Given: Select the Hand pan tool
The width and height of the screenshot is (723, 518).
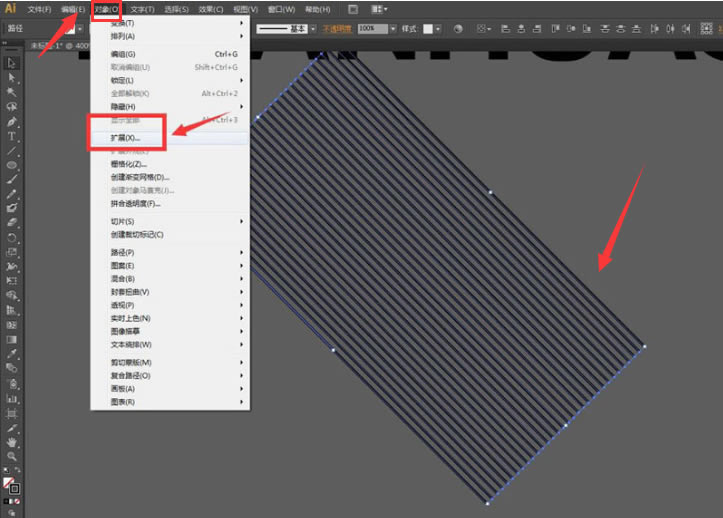Looking at the screenshot, I should (x=12, y=442).
